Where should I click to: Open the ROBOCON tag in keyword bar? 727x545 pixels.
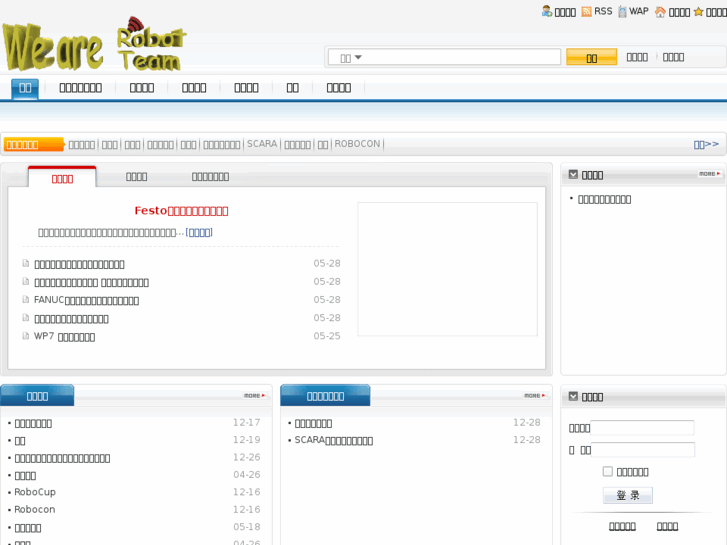(x=357, y=144)
